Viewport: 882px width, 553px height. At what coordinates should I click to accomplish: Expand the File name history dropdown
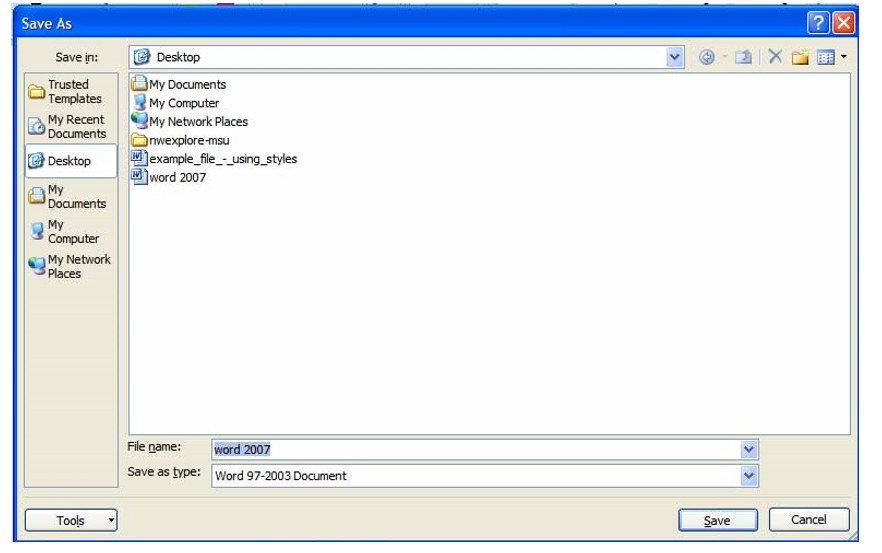748,449
